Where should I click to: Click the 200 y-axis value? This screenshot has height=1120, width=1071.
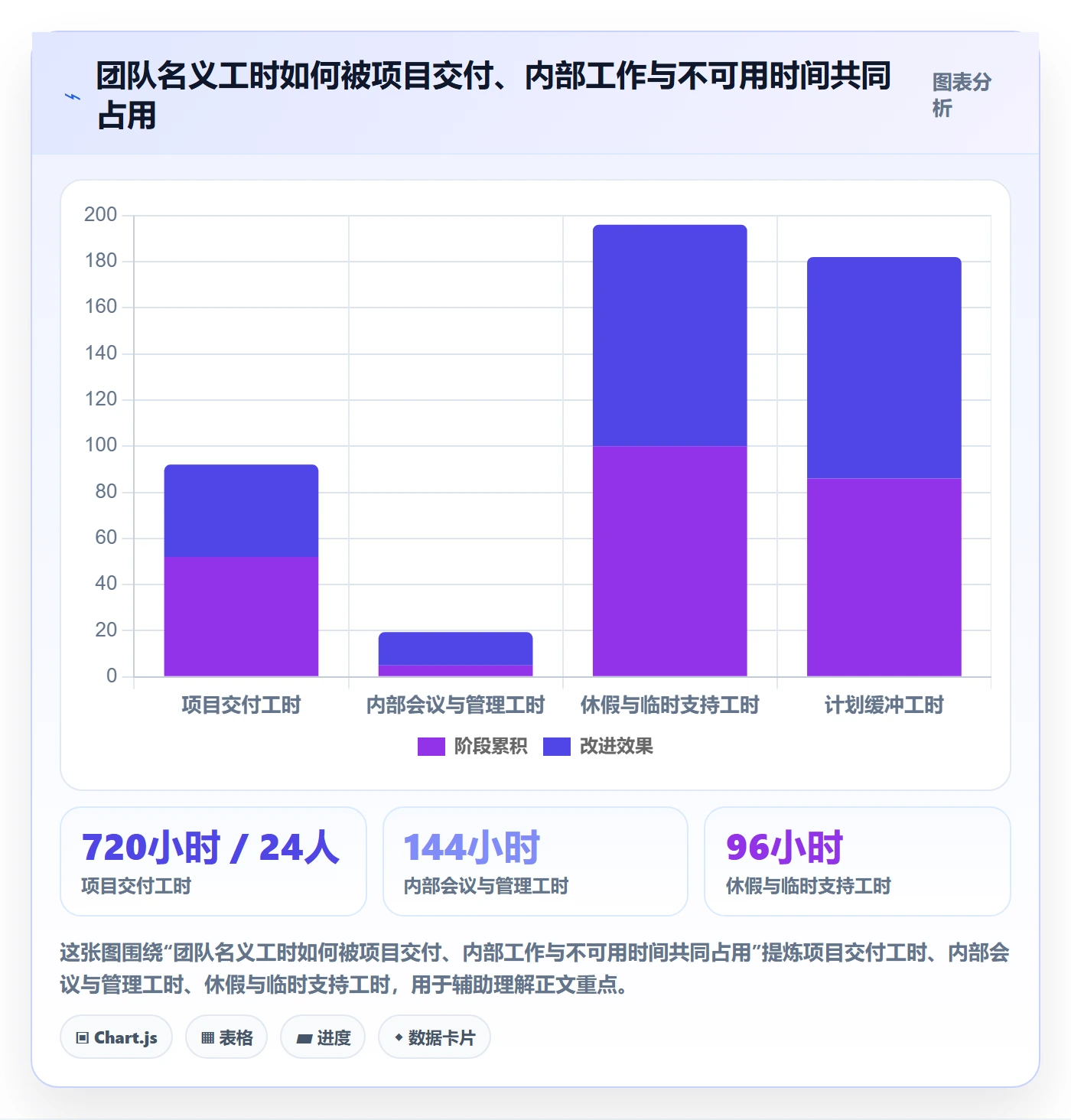100,214
